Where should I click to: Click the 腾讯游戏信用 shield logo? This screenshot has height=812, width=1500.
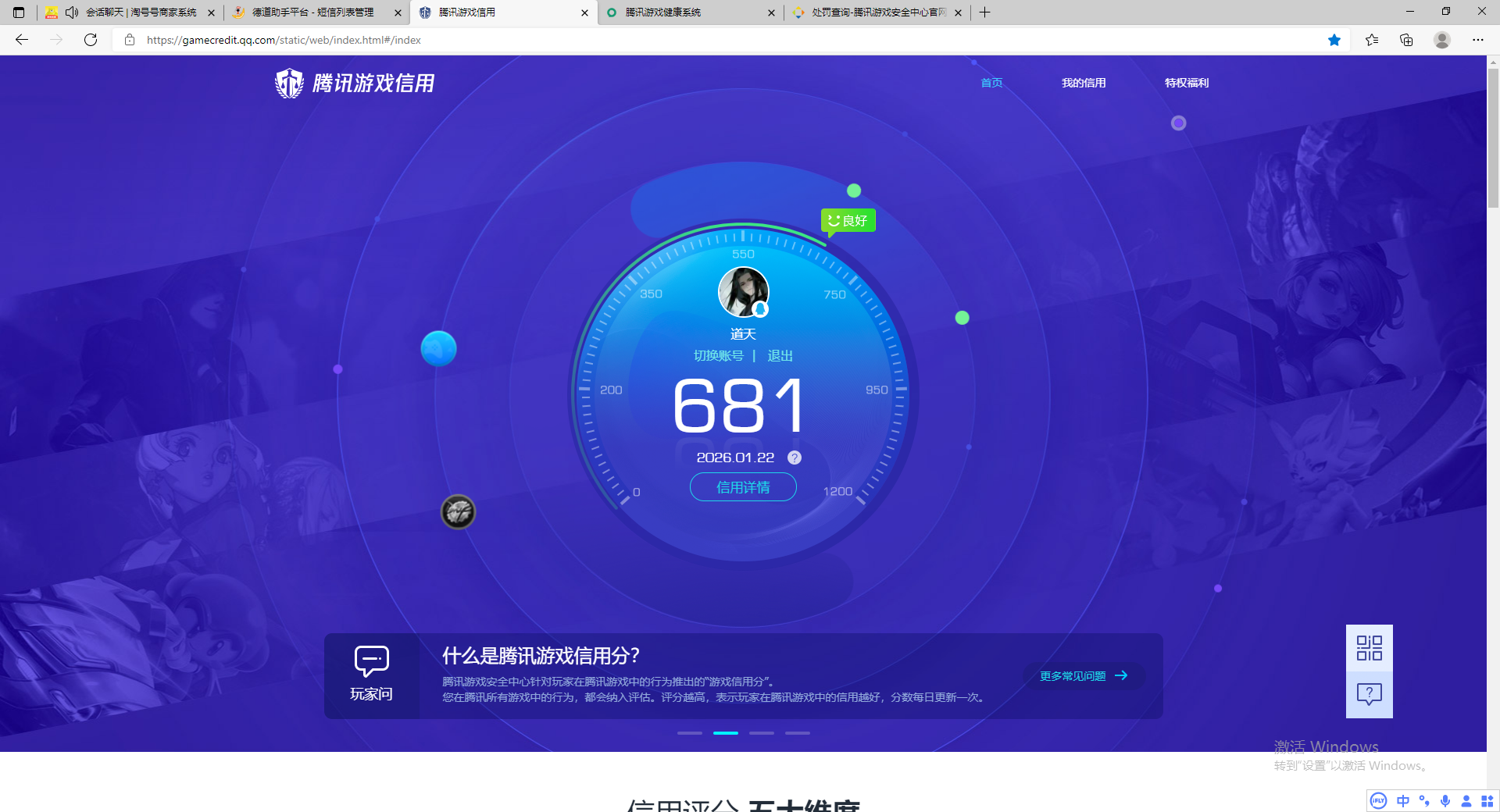(289, 83)
